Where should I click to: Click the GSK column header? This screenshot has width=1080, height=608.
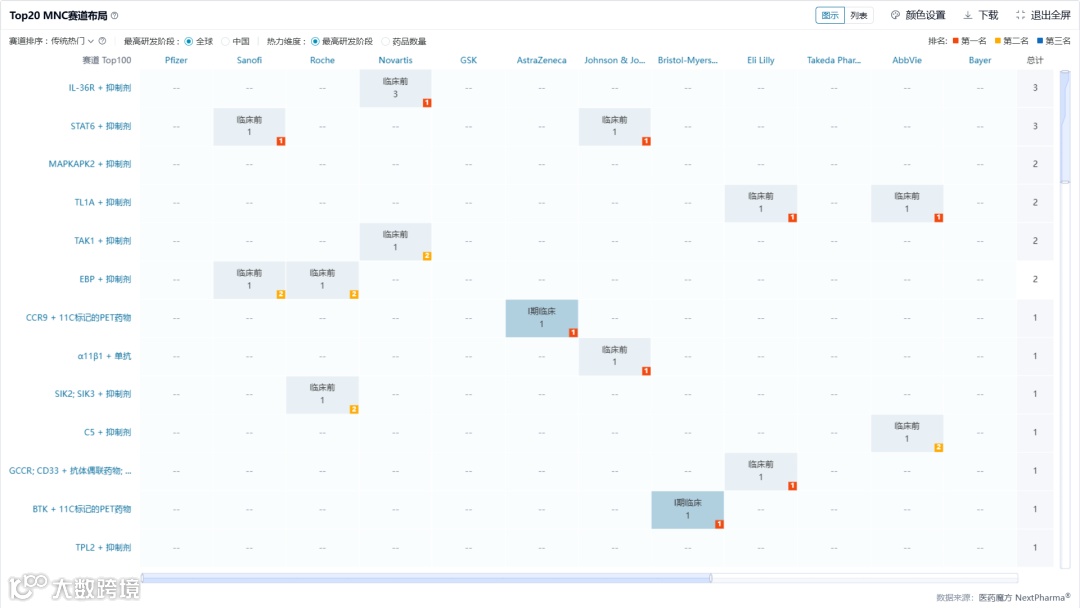pyautogui.click(x=468, y=61)
